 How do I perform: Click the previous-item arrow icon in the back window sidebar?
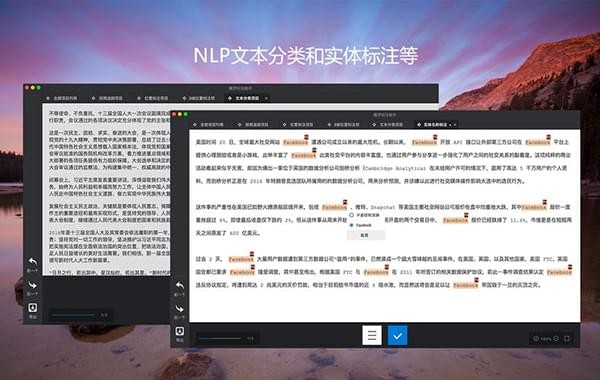pos(33,261)
